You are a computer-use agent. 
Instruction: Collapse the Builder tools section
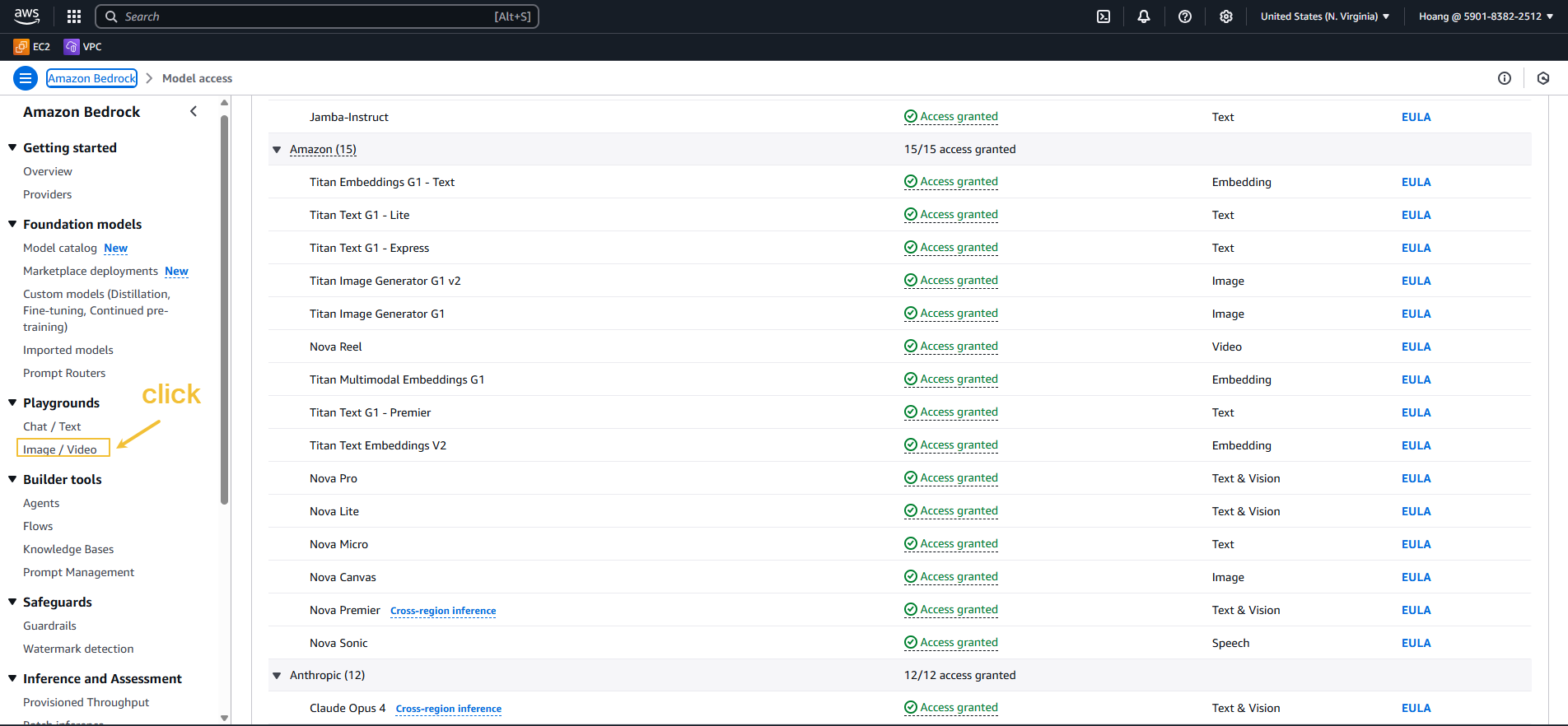tap(12, 479)
